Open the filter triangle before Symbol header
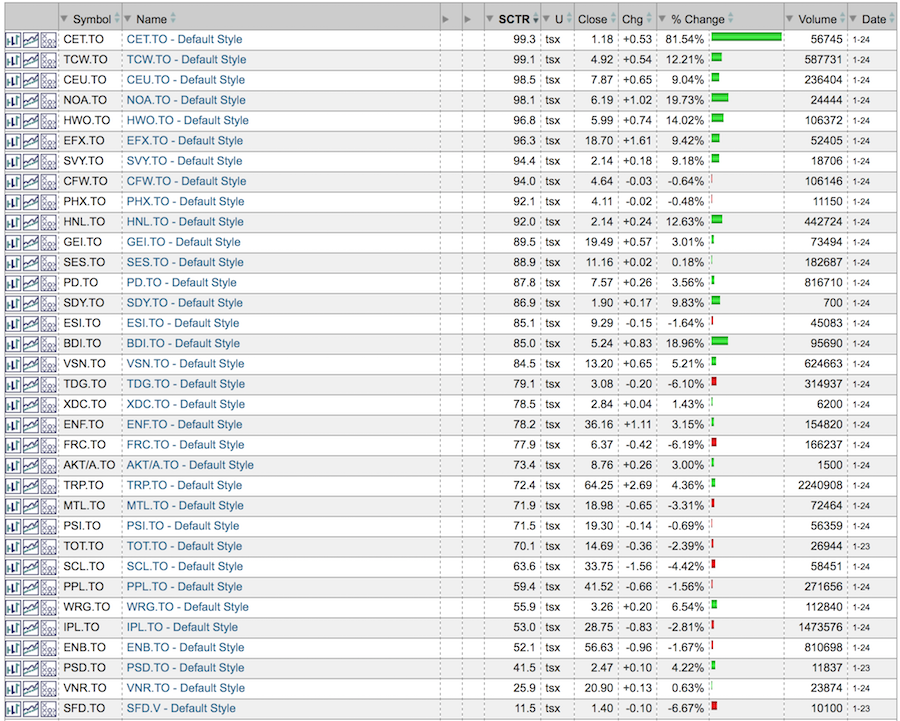The width and height of the screenshot is (900, 721). point(64,19)
